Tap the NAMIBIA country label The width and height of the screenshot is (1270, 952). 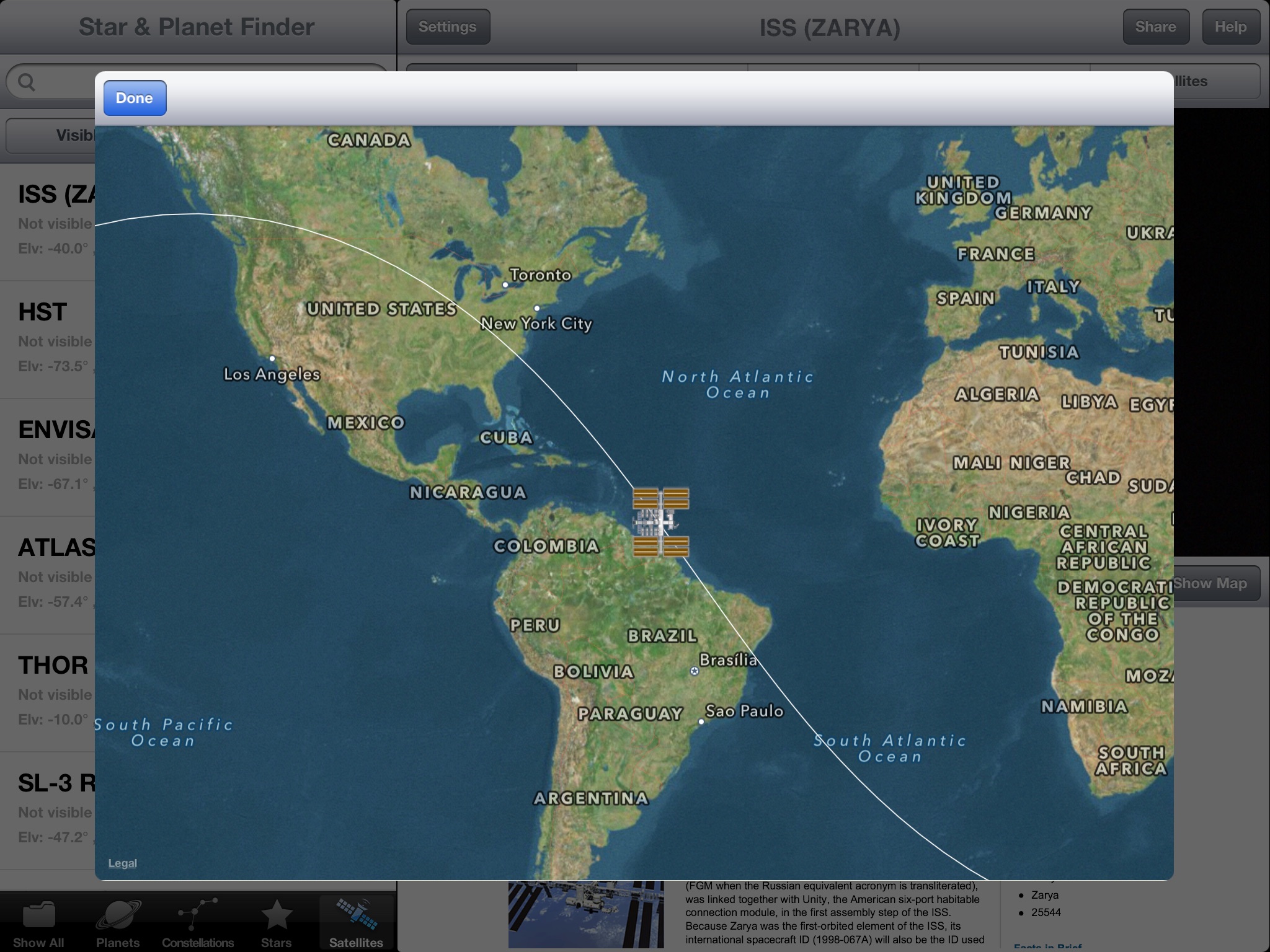tap(1084, 707)
